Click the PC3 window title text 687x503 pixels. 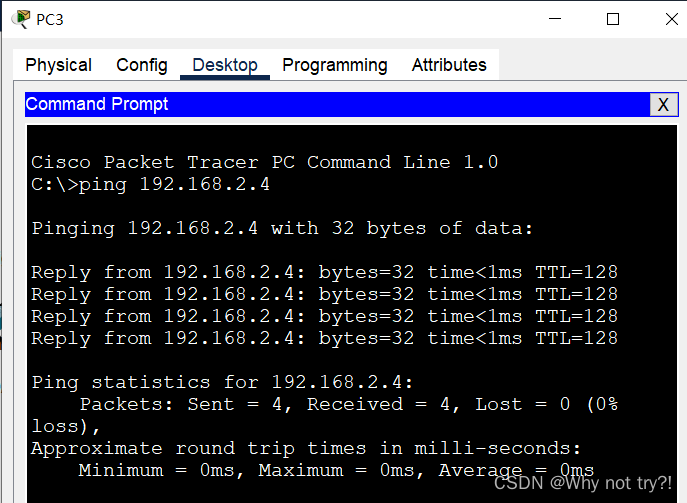click(x=50, y=20)
